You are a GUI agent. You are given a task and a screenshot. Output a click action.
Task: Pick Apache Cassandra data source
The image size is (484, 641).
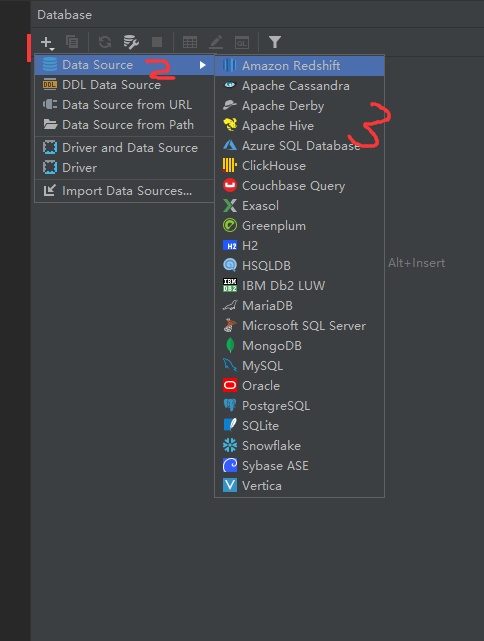pos(299,86)
